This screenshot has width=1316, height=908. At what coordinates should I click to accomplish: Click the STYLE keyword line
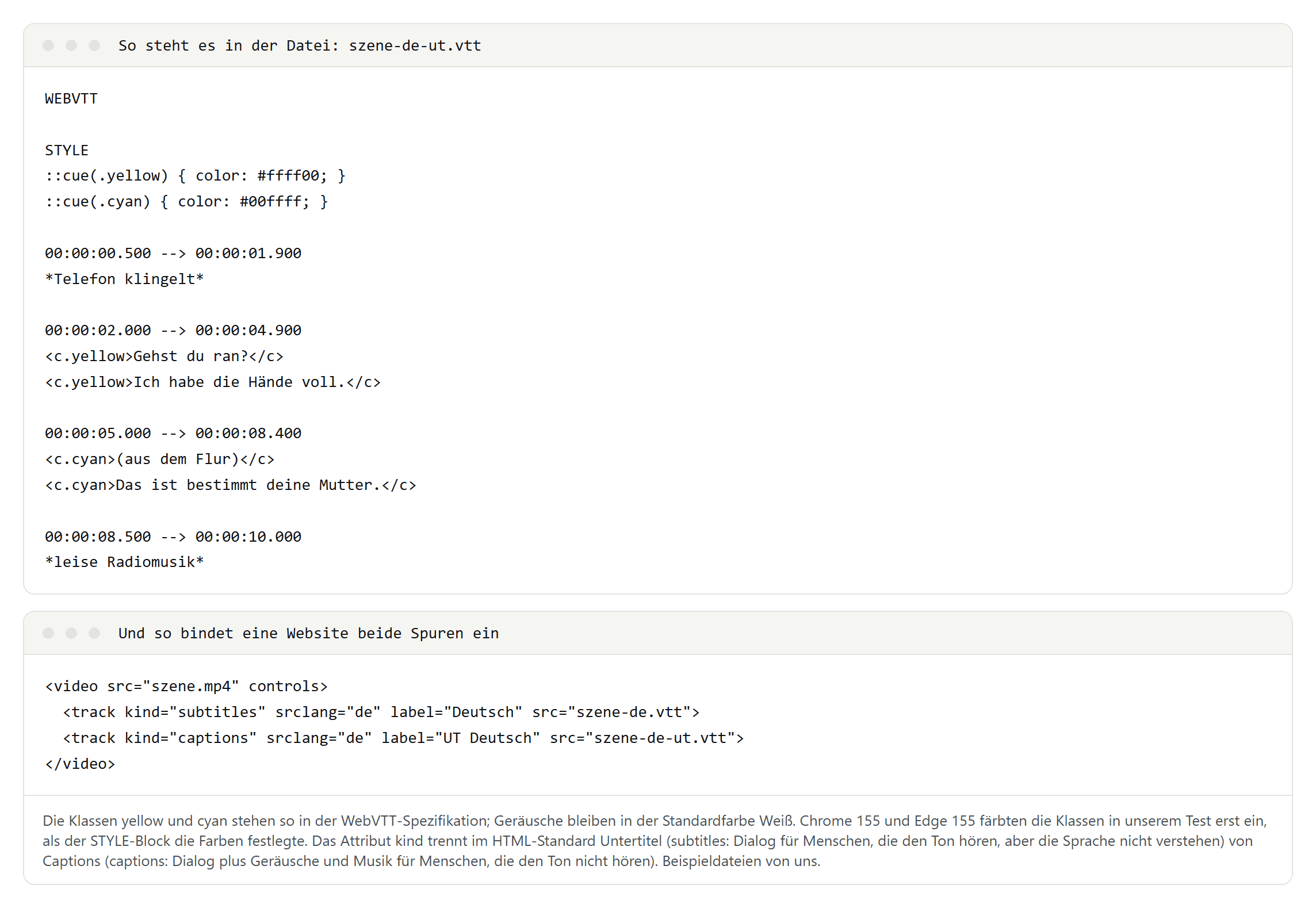tap(67, 151)
